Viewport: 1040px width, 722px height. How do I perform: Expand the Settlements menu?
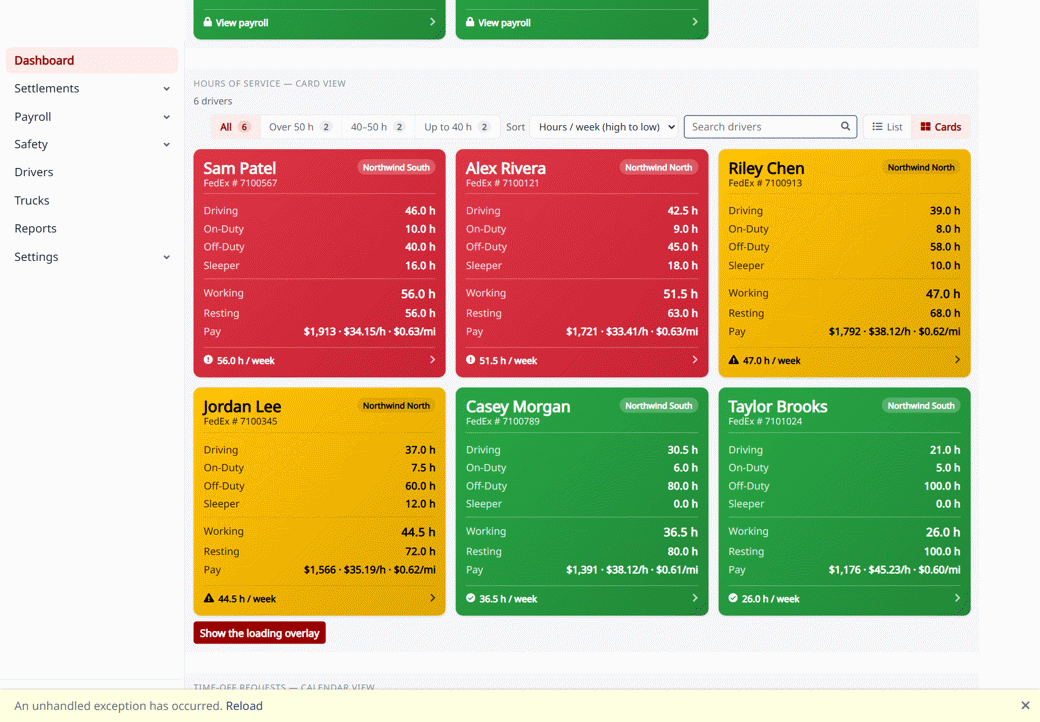pos(92,88)
